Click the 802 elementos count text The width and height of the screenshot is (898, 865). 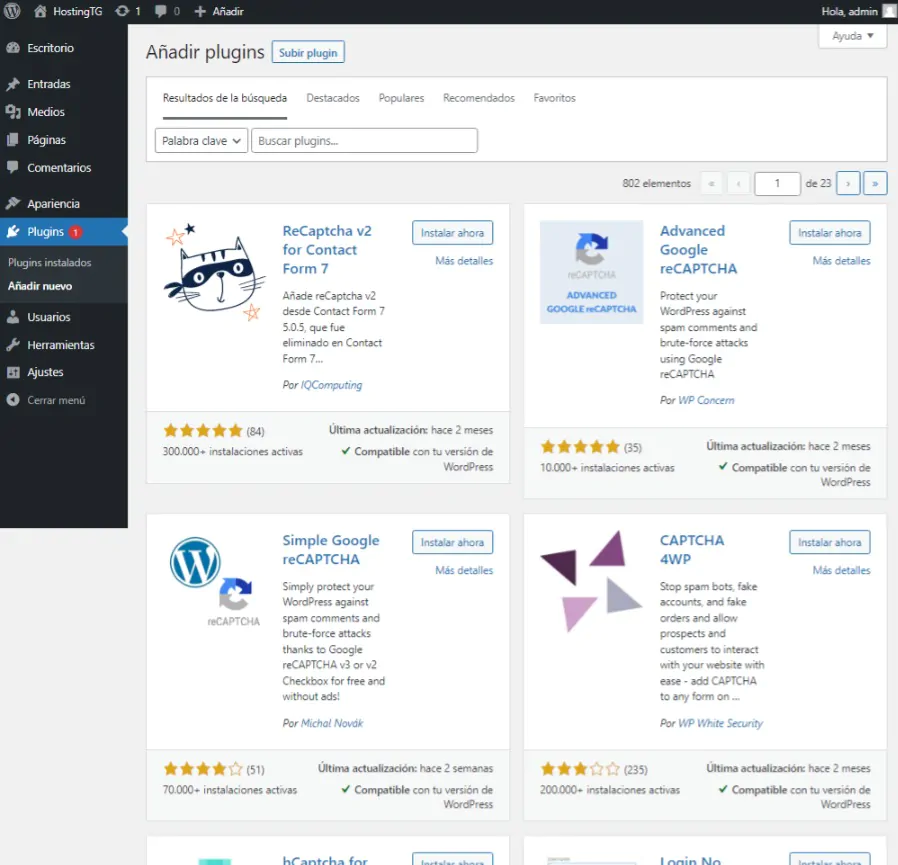[x=656, y=184]
